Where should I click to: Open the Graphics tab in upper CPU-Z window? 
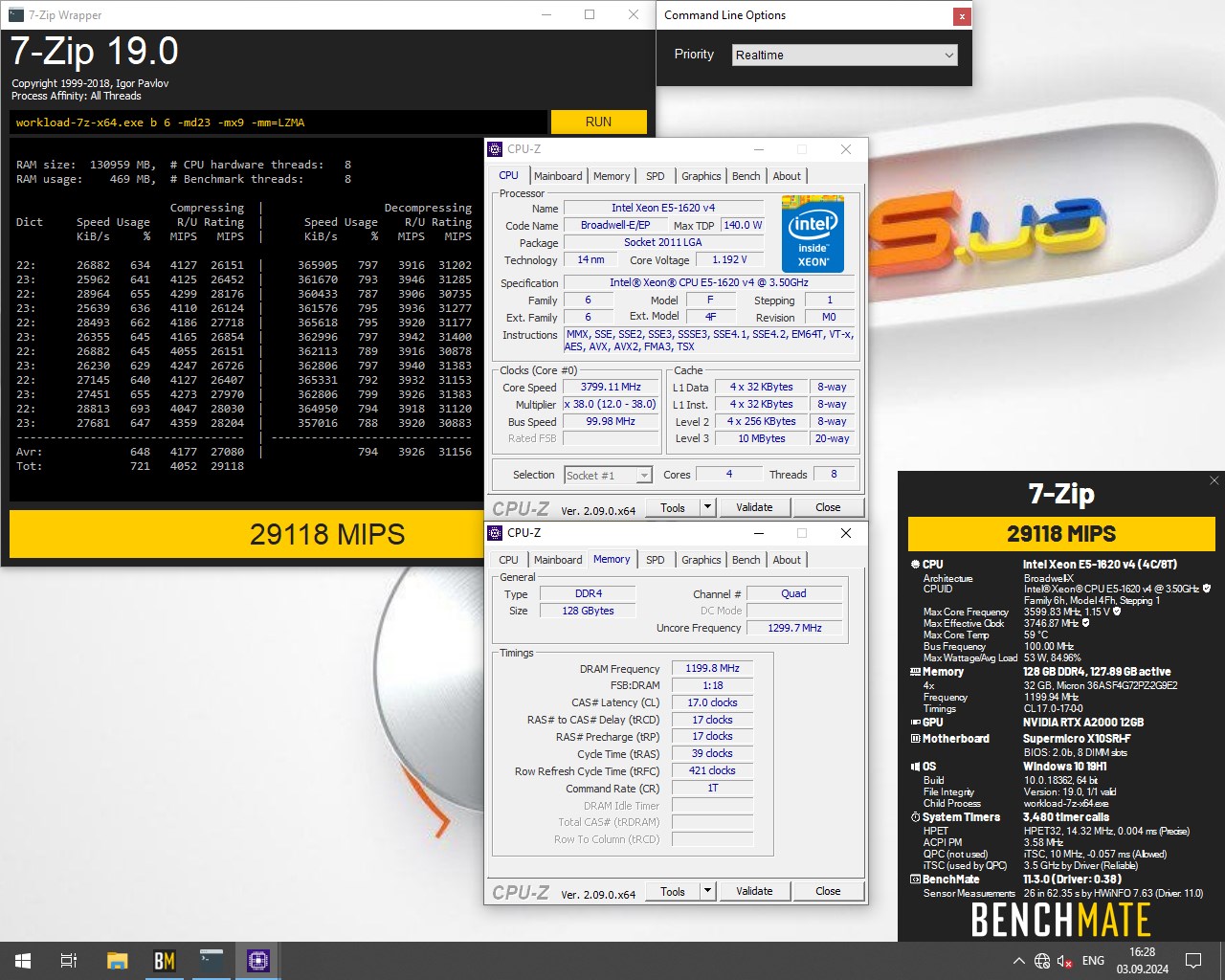pyautogui.click(x=701, y=176)
